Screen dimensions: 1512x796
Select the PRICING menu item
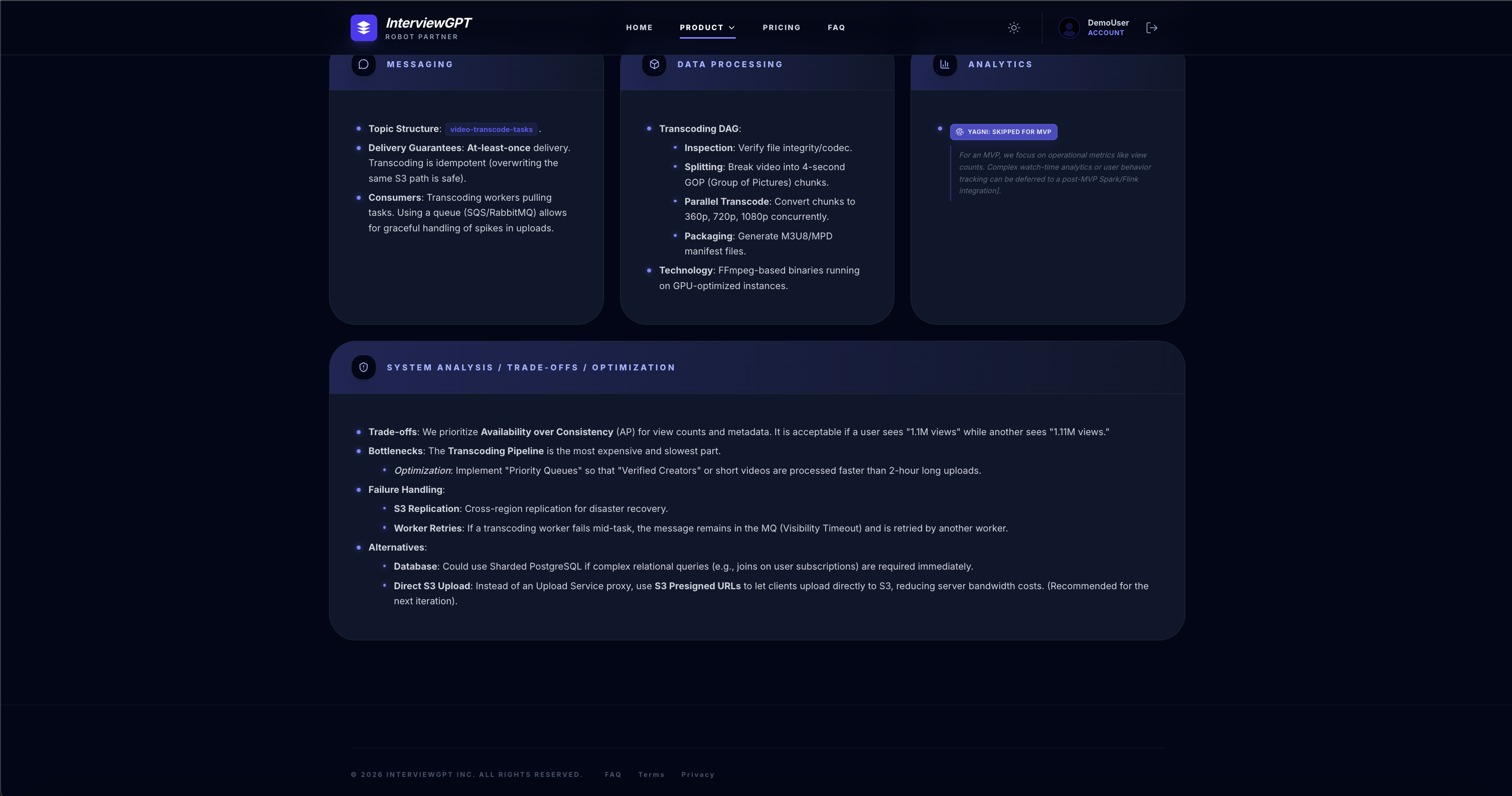coord(781,27)
